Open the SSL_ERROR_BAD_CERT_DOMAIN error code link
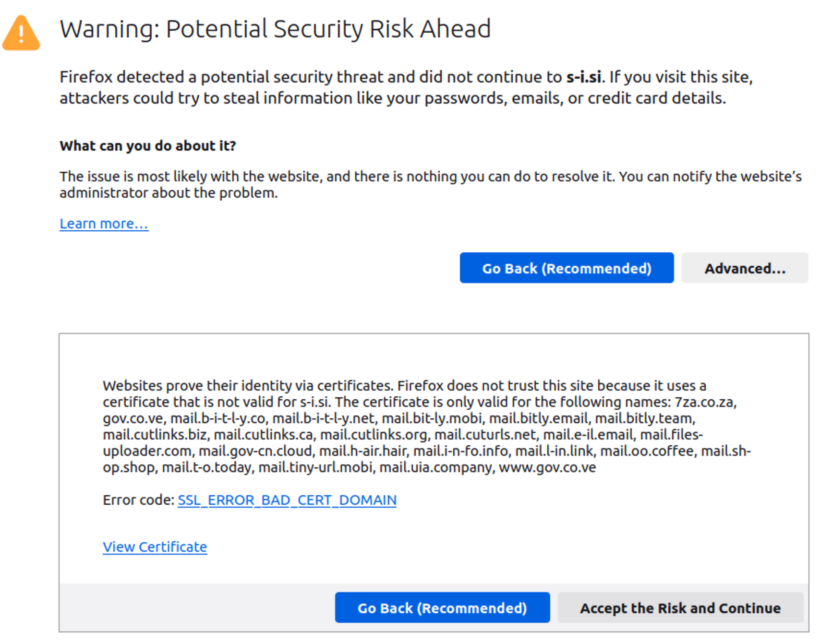Image resolution: width=820 pixels, height=642 pixels. (287, 499)
